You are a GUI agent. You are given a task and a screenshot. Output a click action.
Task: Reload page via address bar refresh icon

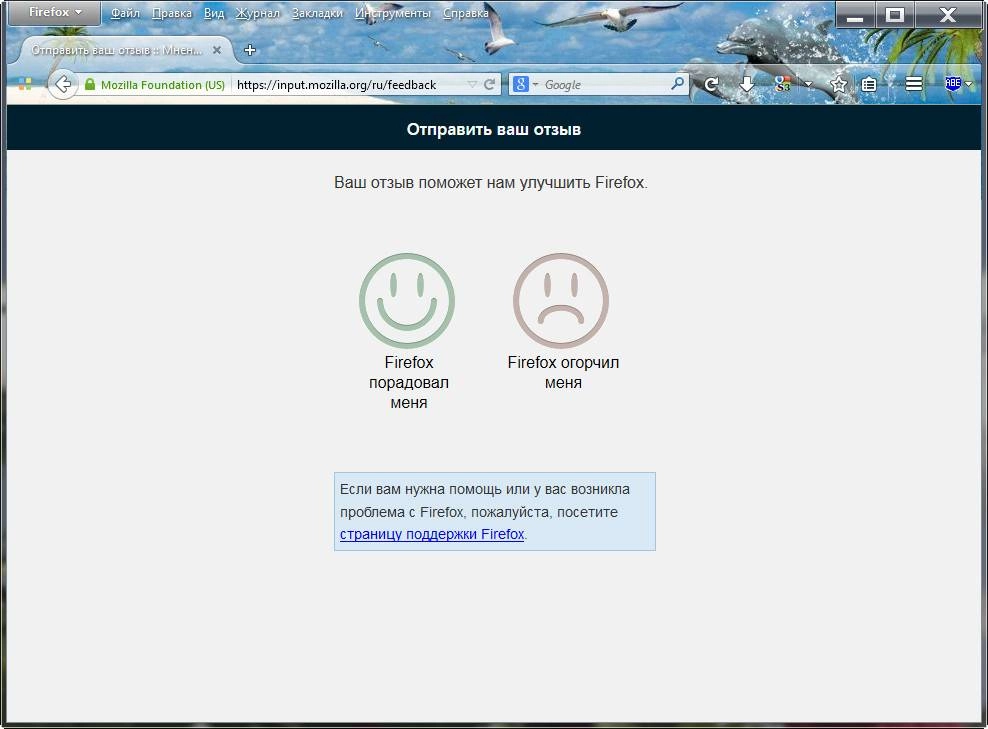click(490, 84)
